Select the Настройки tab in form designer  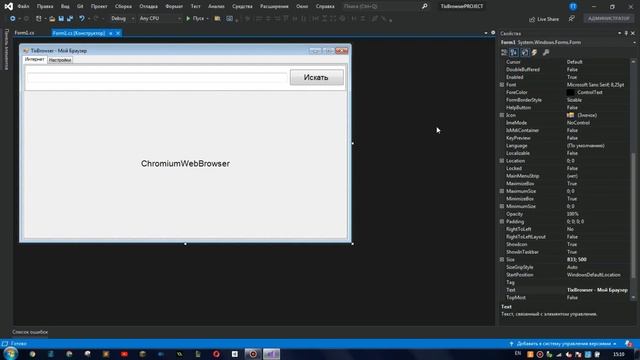(x=60, y=60)
